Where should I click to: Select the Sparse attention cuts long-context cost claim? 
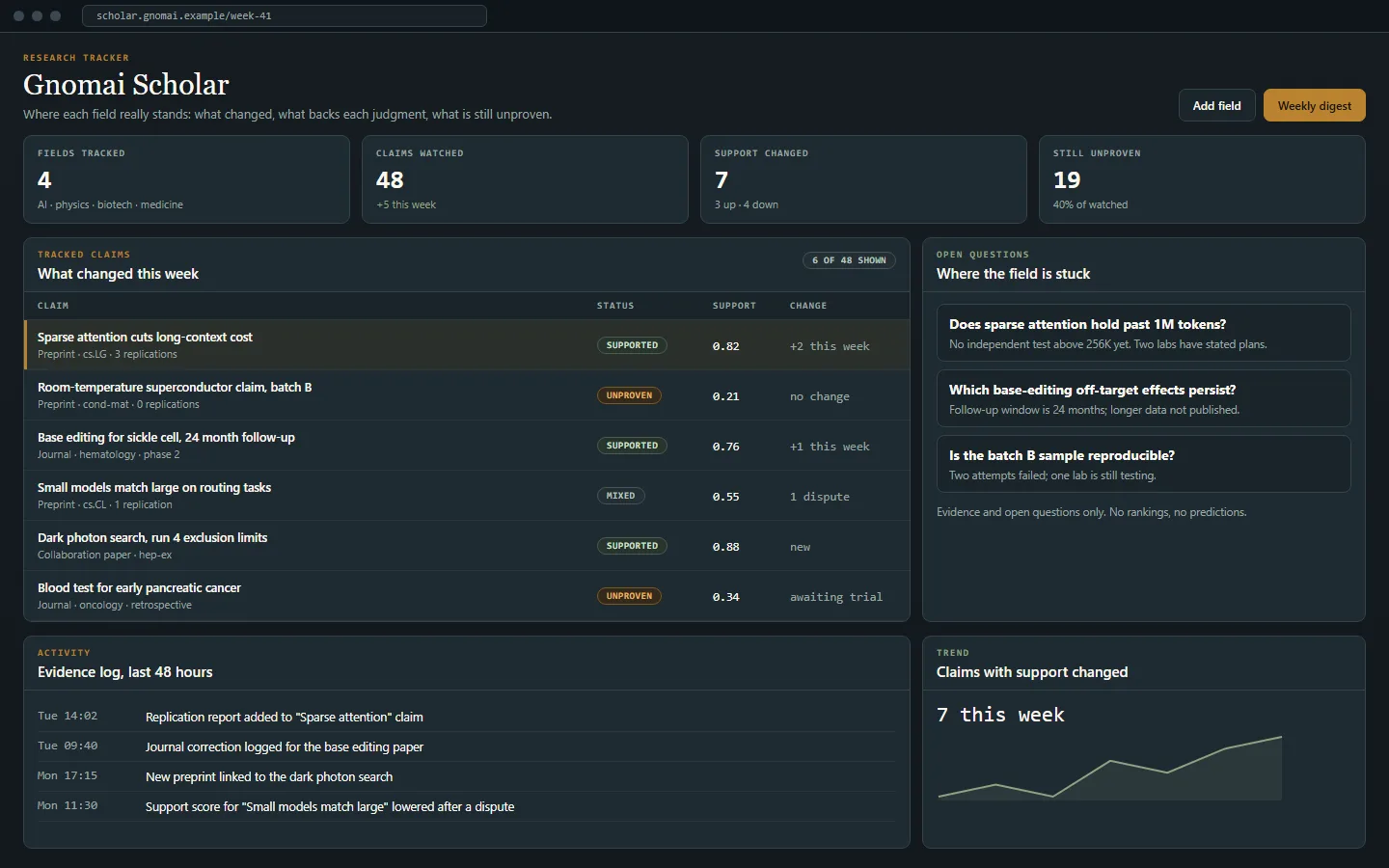coord(467,345)
